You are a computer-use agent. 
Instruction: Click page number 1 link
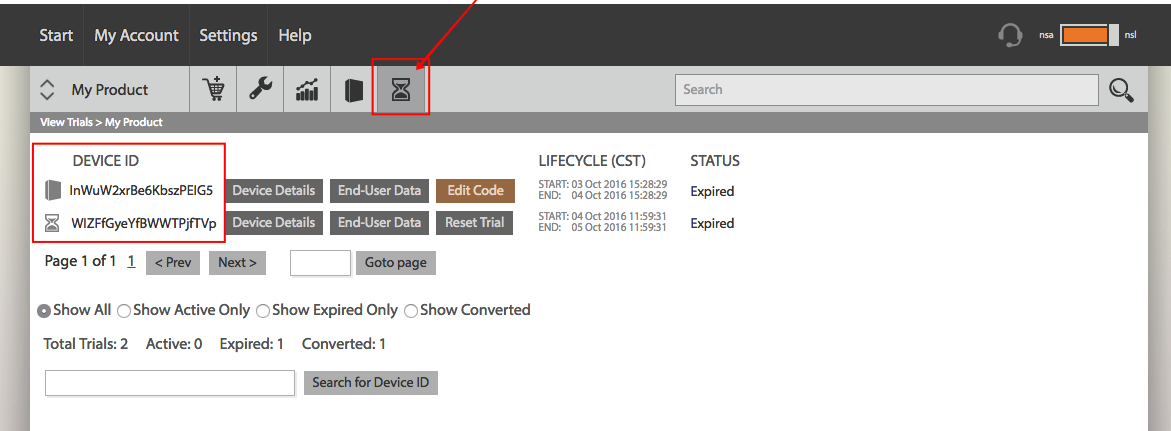[131, 261]
